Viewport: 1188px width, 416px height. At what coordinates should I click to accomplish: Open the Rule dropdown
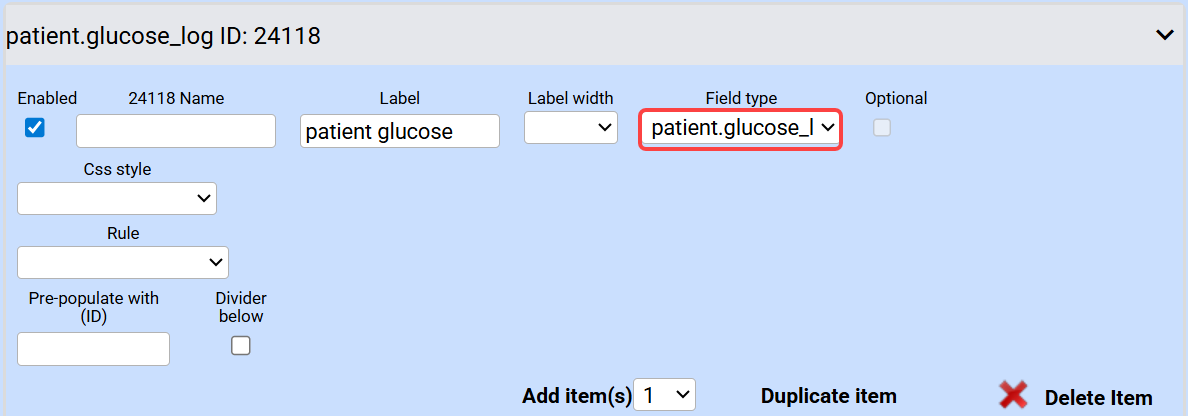tap(123, 262)
